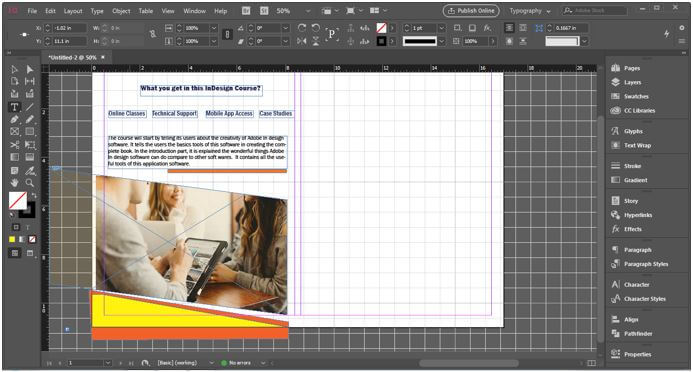Open zoom level 50% dropdown
Screen dimensions: 693x372
coord(308,11)
